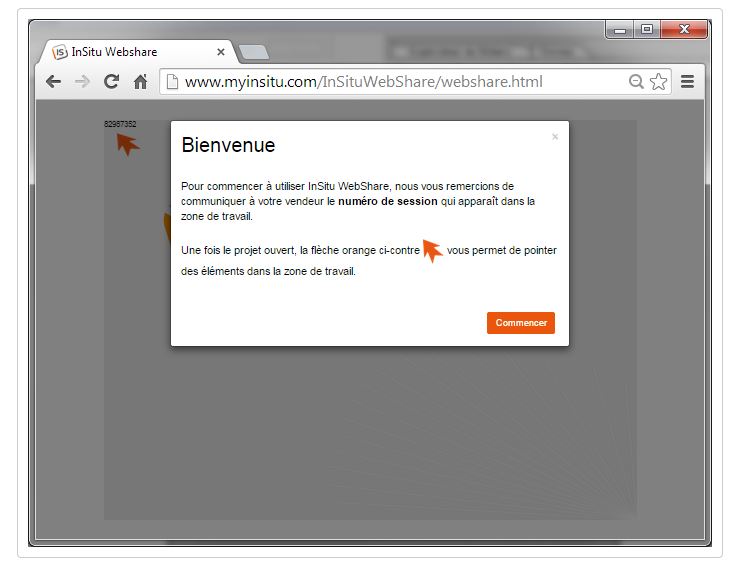This screenshot has width=735, height=571.
Task: Click the session number 82987352
Action: tap(120, 124)
